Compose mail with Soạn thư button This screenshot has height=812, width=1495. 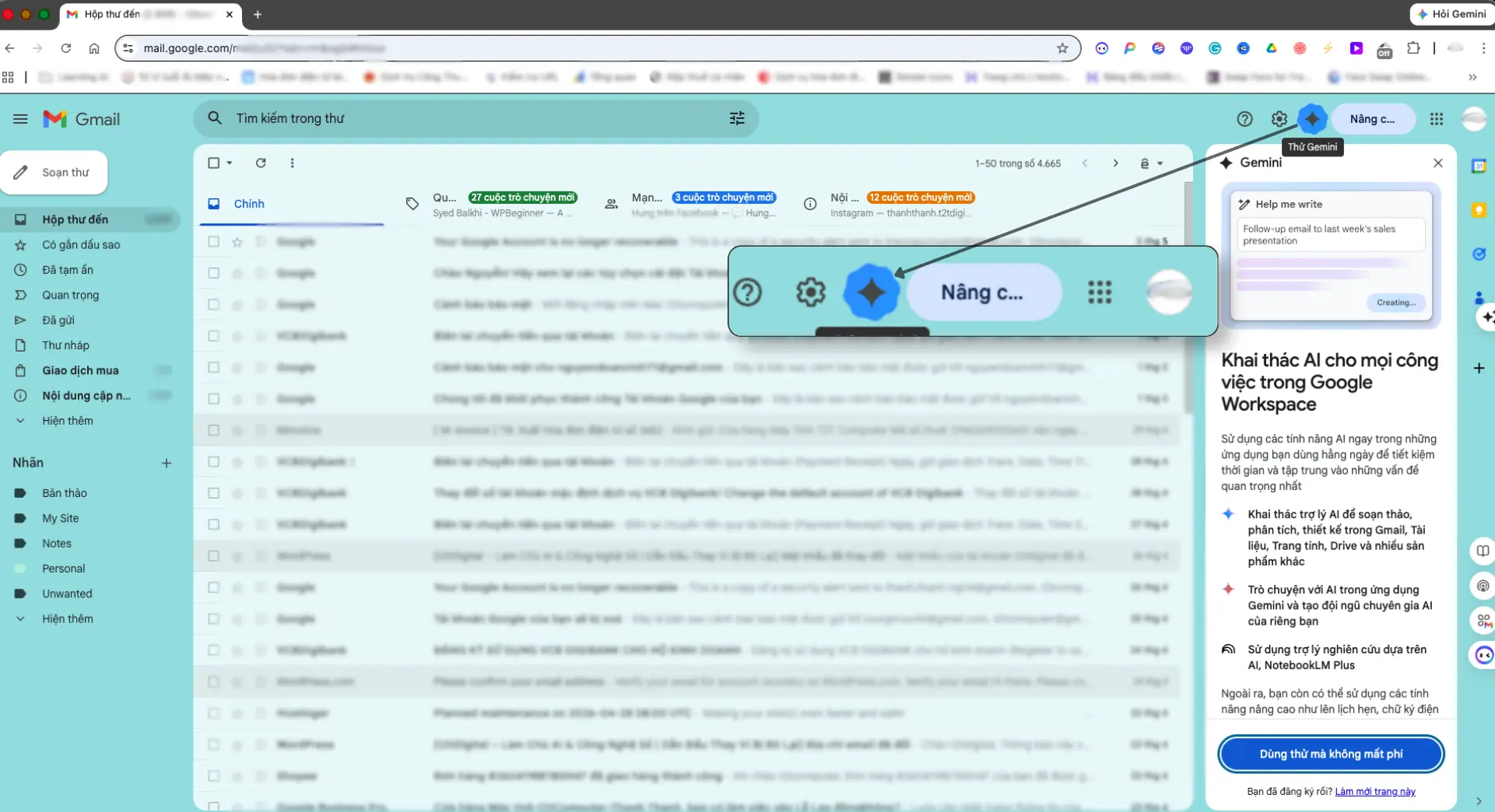click(54, 172)
